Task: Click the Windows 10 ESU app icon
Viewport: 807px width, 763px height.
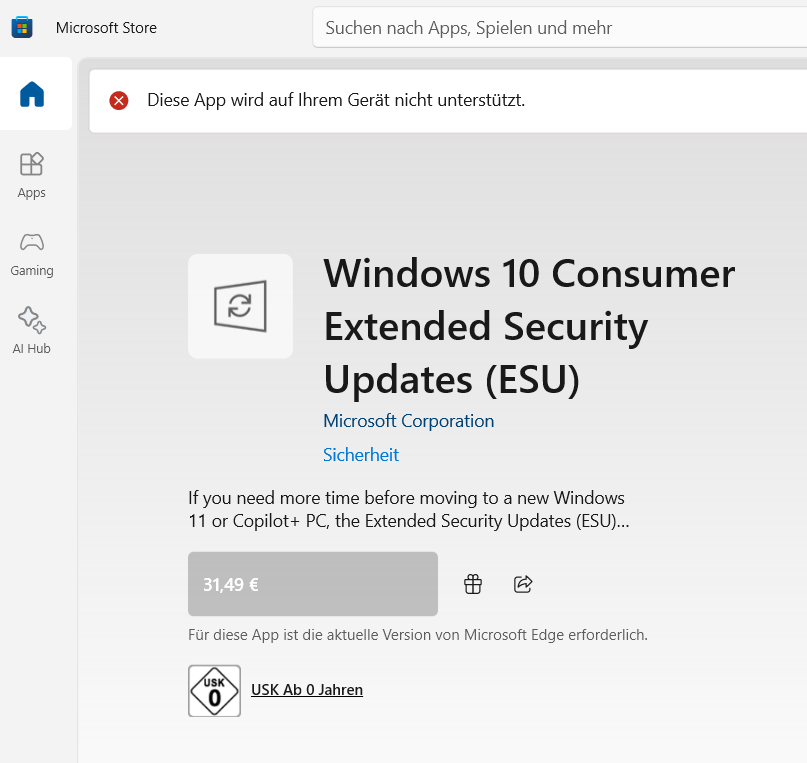Action: pyautogui.click(x=240, y=306)
